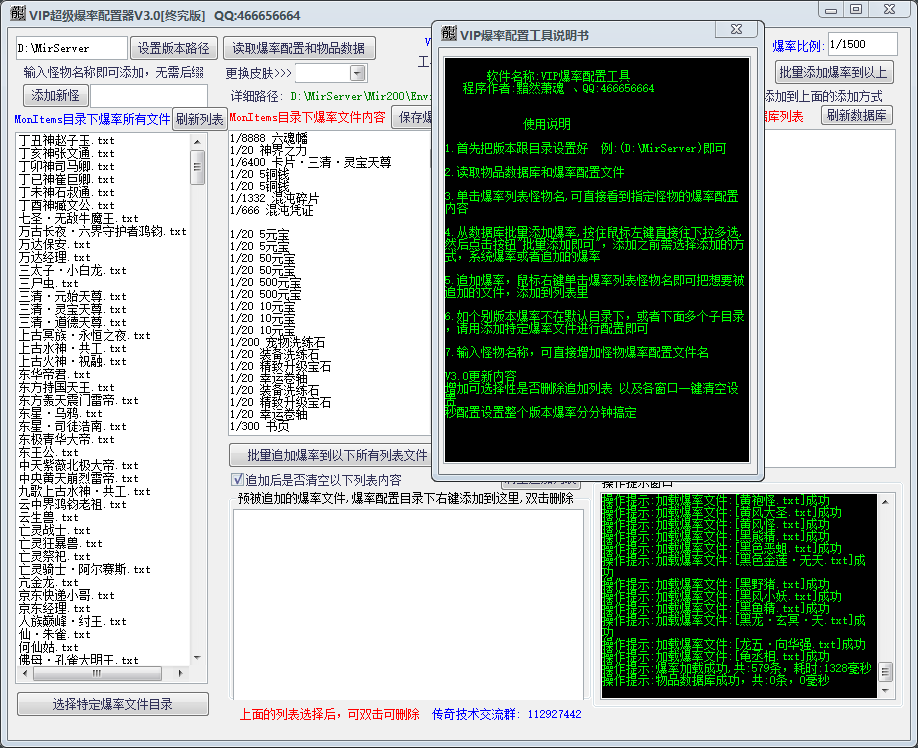This screenshot has width=918, height=748.
Task: Click the 爆率比例 1/1500 input field
Action: 862,44
